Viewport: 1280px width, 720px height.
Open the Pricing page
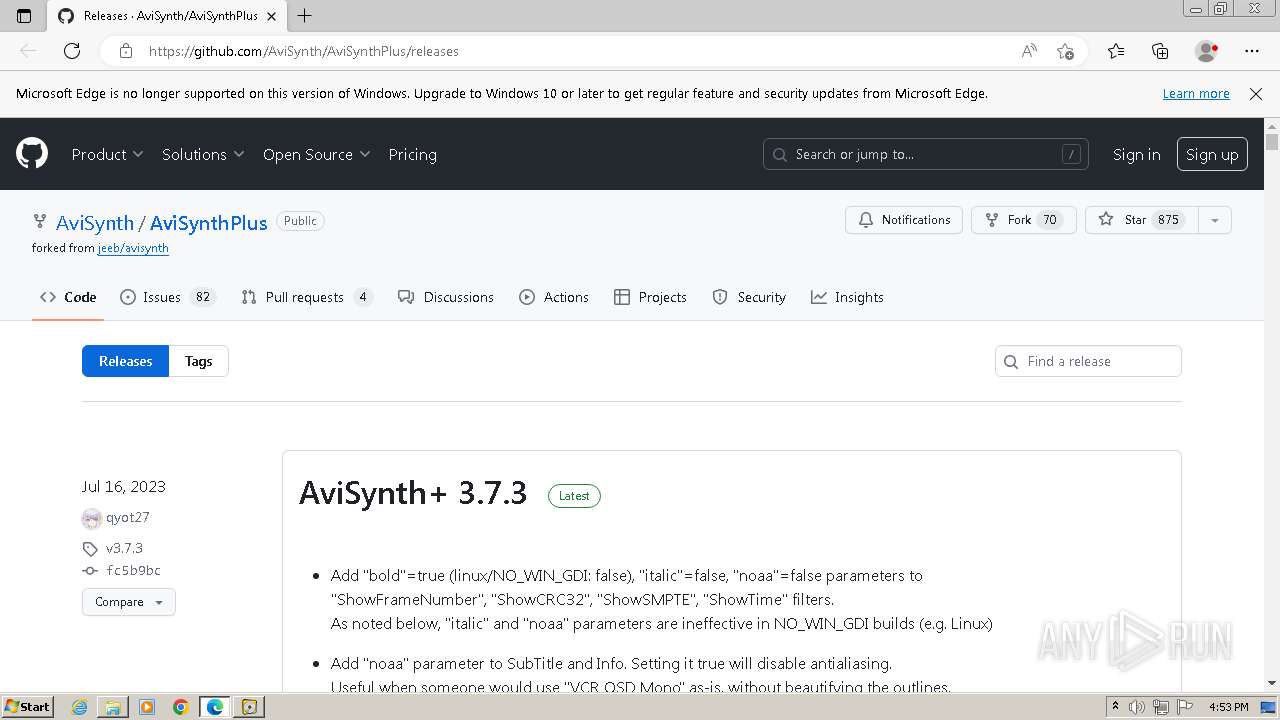click(412, 154)
